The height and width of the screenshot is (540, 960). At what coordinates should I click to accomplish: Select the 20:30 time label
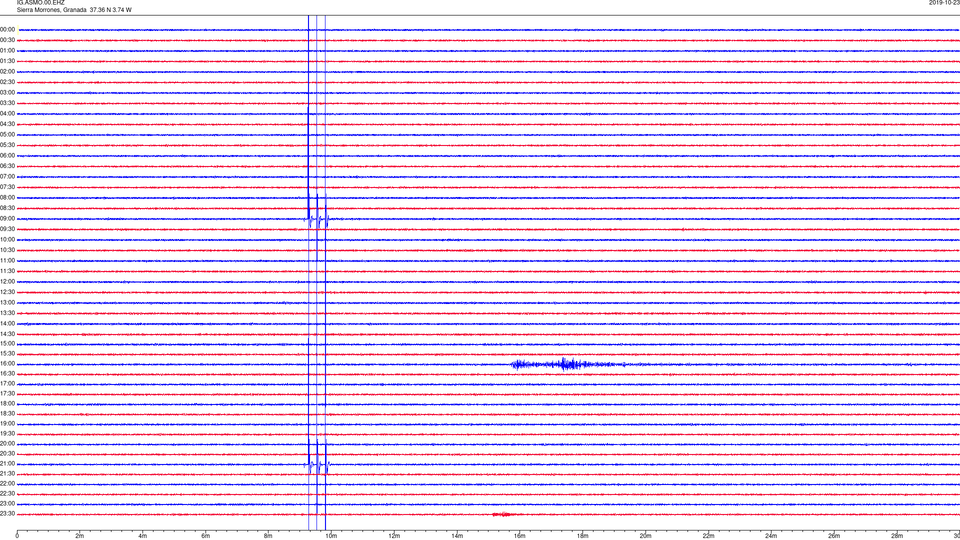tap(7, 454)
